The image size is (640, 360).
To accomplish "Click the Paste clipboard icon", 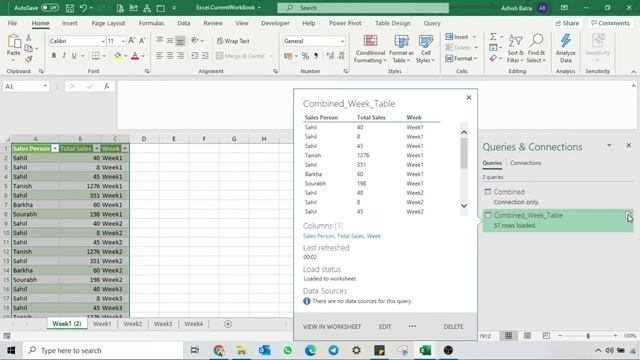I will pyautogui.click(x=14, y=42).
